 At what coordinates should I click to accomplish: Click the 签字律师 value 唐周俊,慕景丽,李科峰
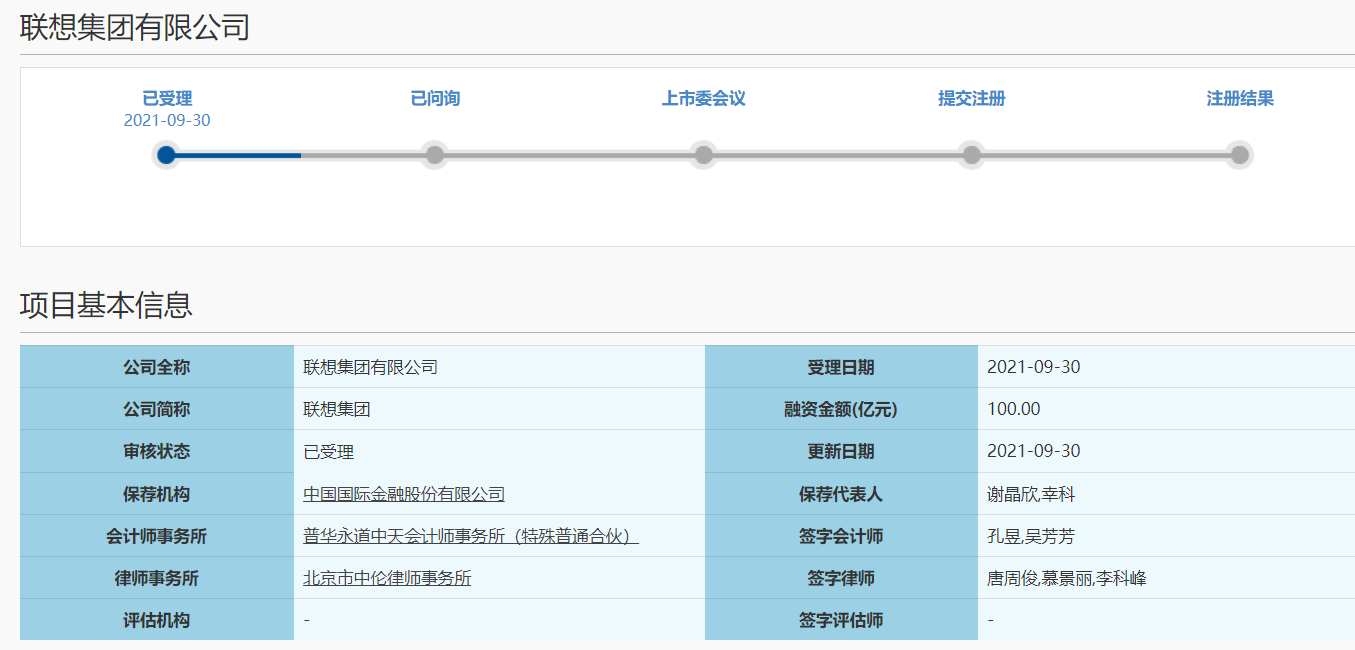[x=1067, y=578]
